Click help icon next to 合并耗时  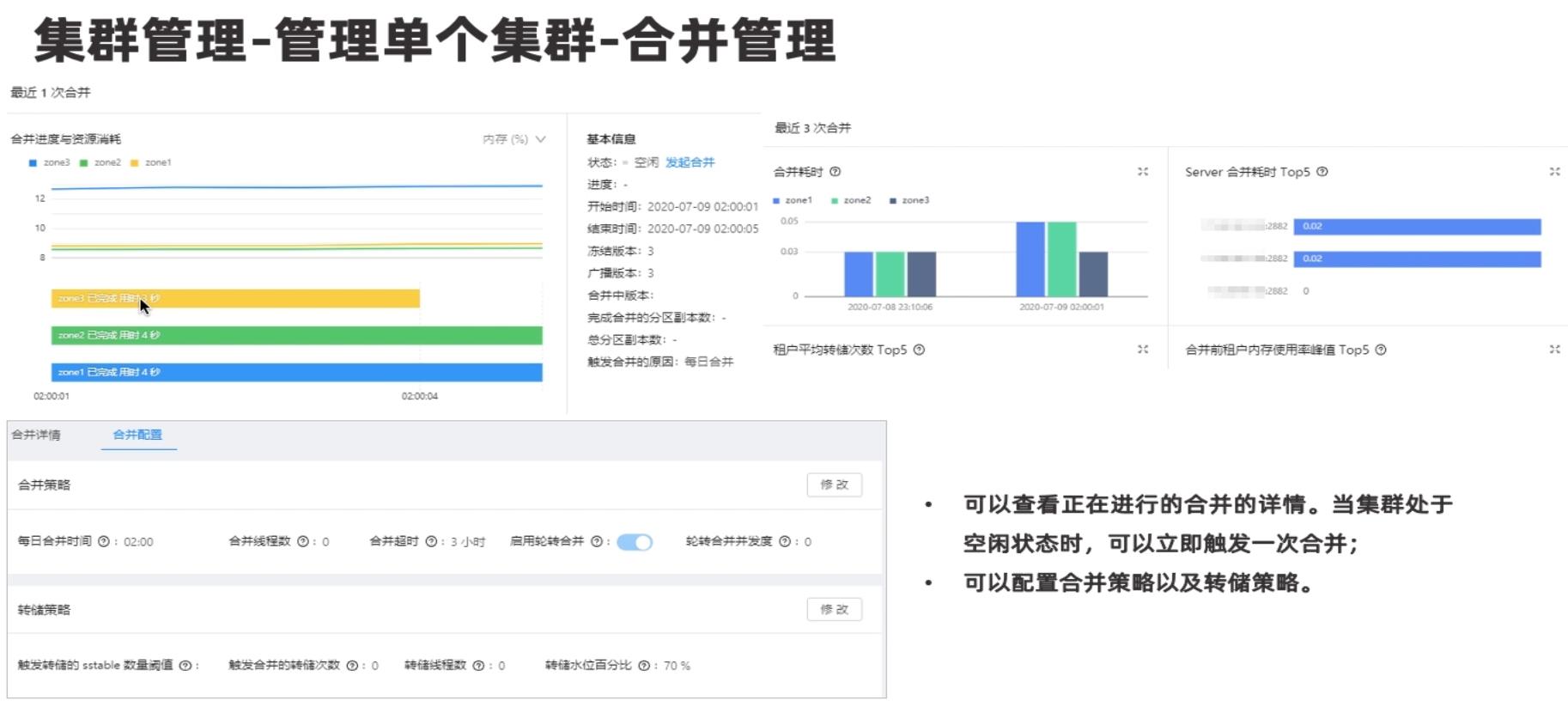(835, 172)
